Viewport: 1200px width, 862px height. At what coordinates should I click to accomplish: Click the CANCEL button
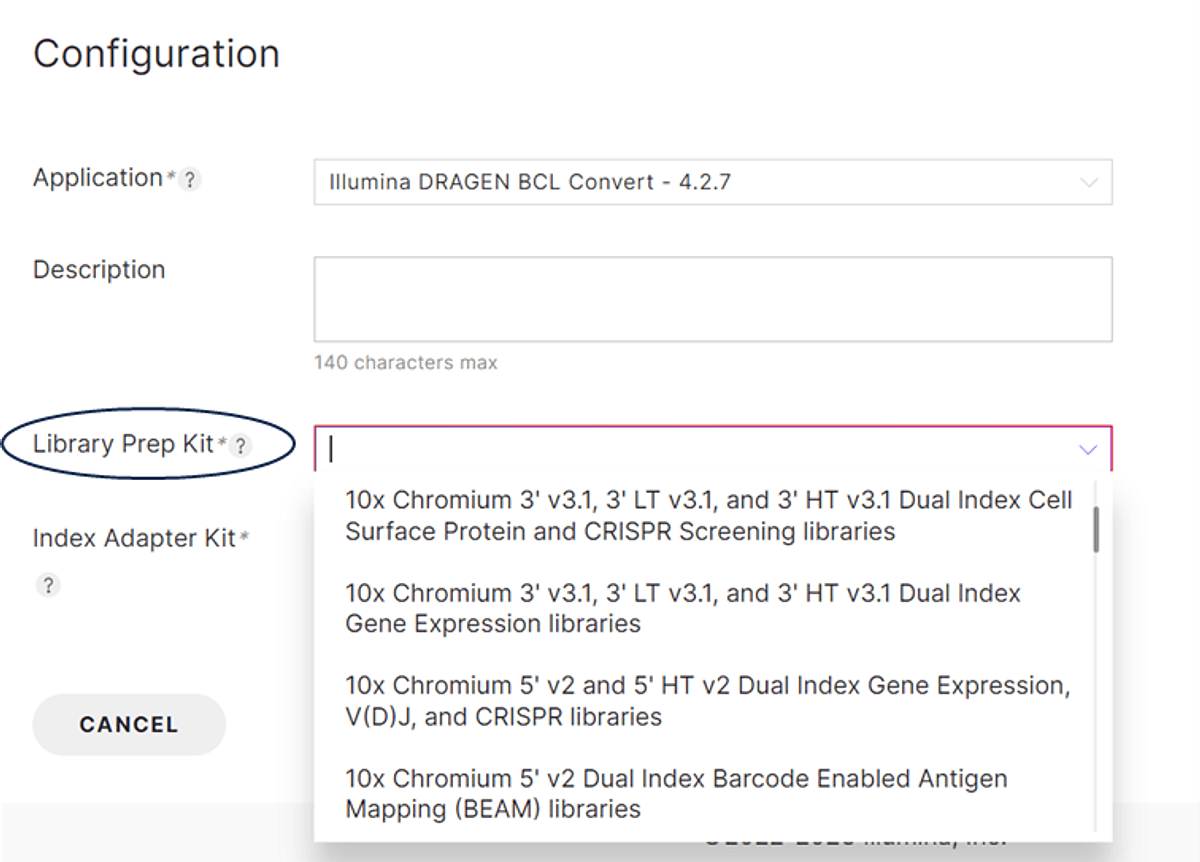(129, 725)
